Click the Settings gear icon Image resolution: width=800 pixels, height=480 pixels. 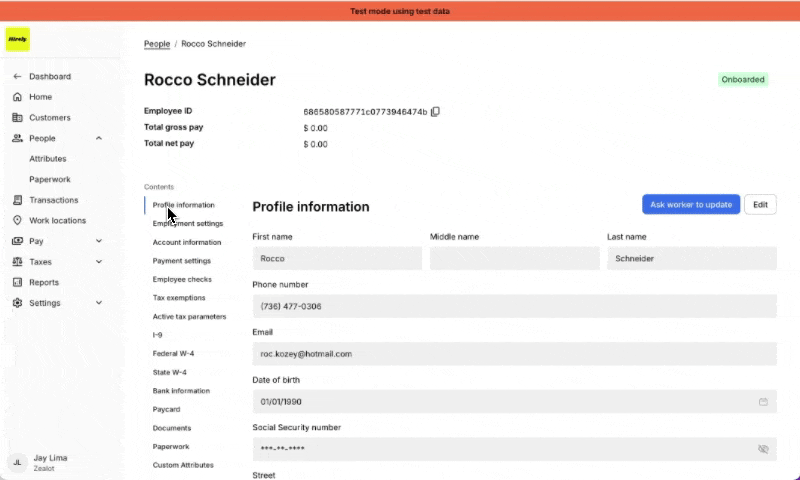[17, 303]
